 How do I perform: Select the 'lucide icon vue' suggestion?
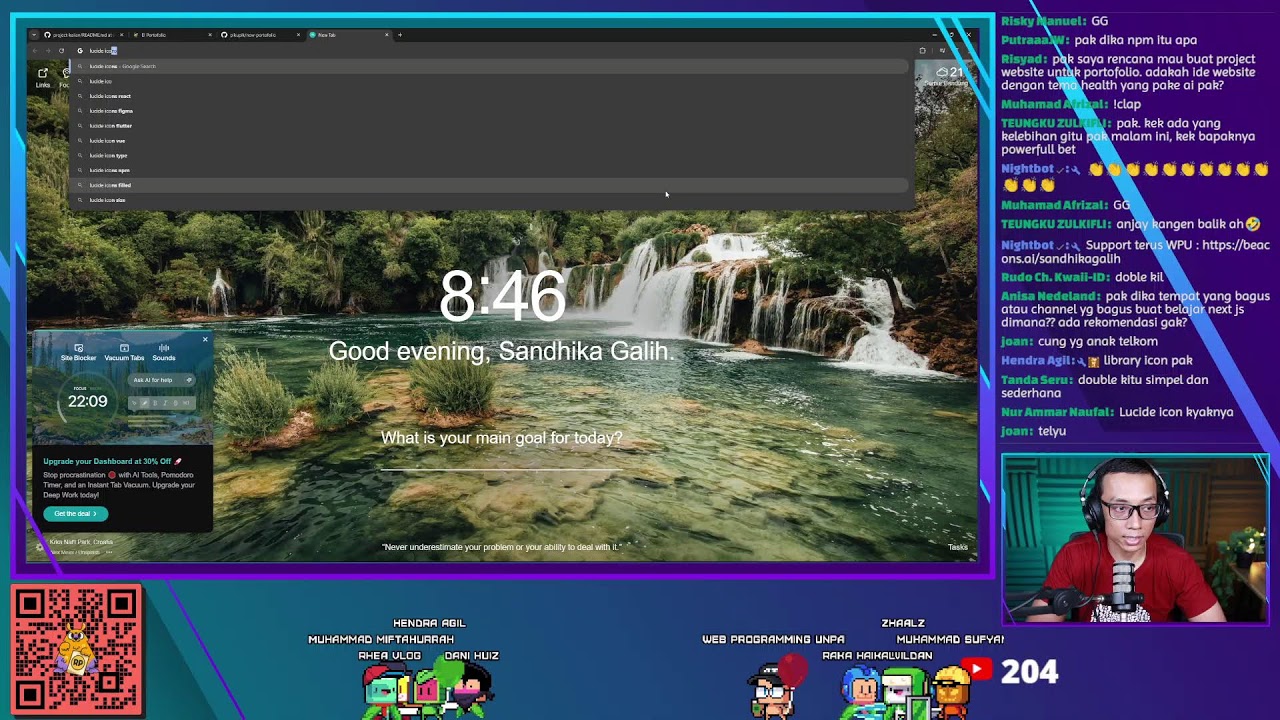pyautogui.click(x=490, y=141)
